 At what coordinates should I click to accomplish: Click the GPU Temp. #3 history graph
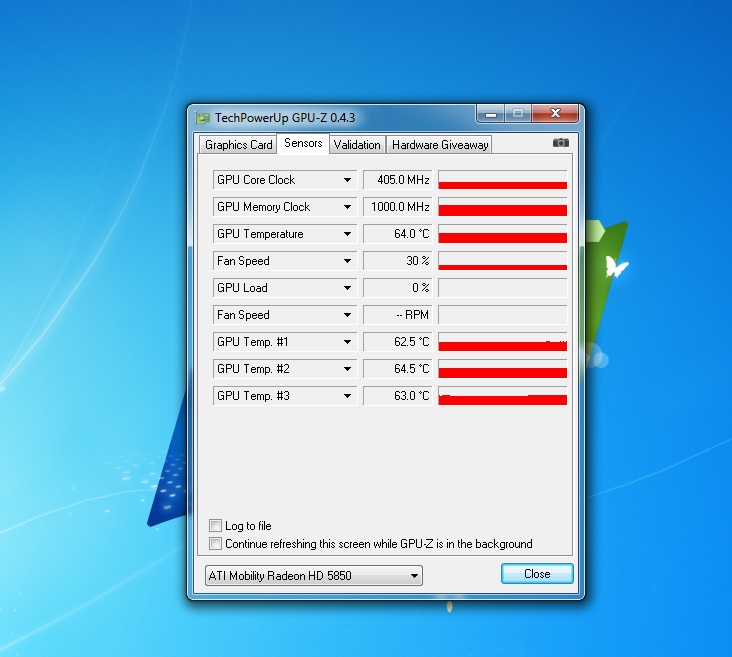[x=503, y=396]
